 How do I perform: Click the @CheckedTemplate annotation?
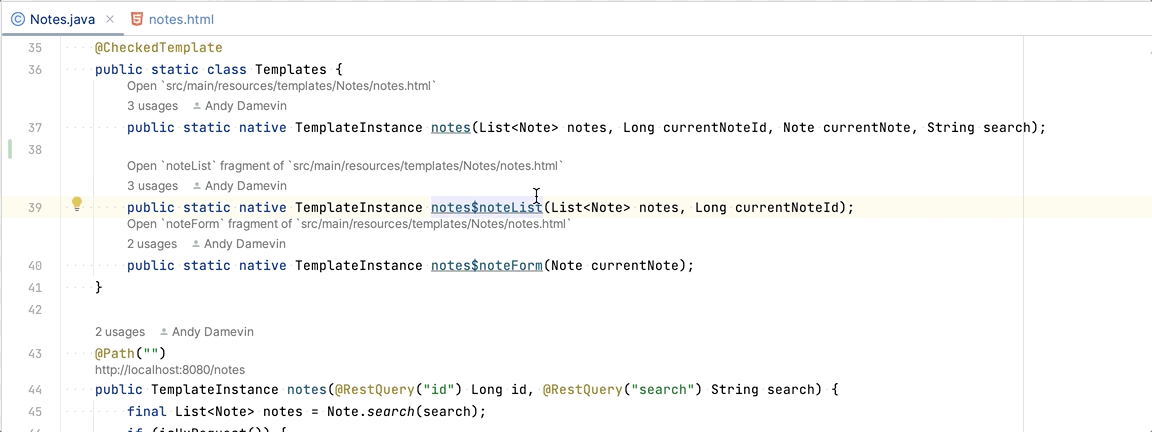click(x=159, y=48)
